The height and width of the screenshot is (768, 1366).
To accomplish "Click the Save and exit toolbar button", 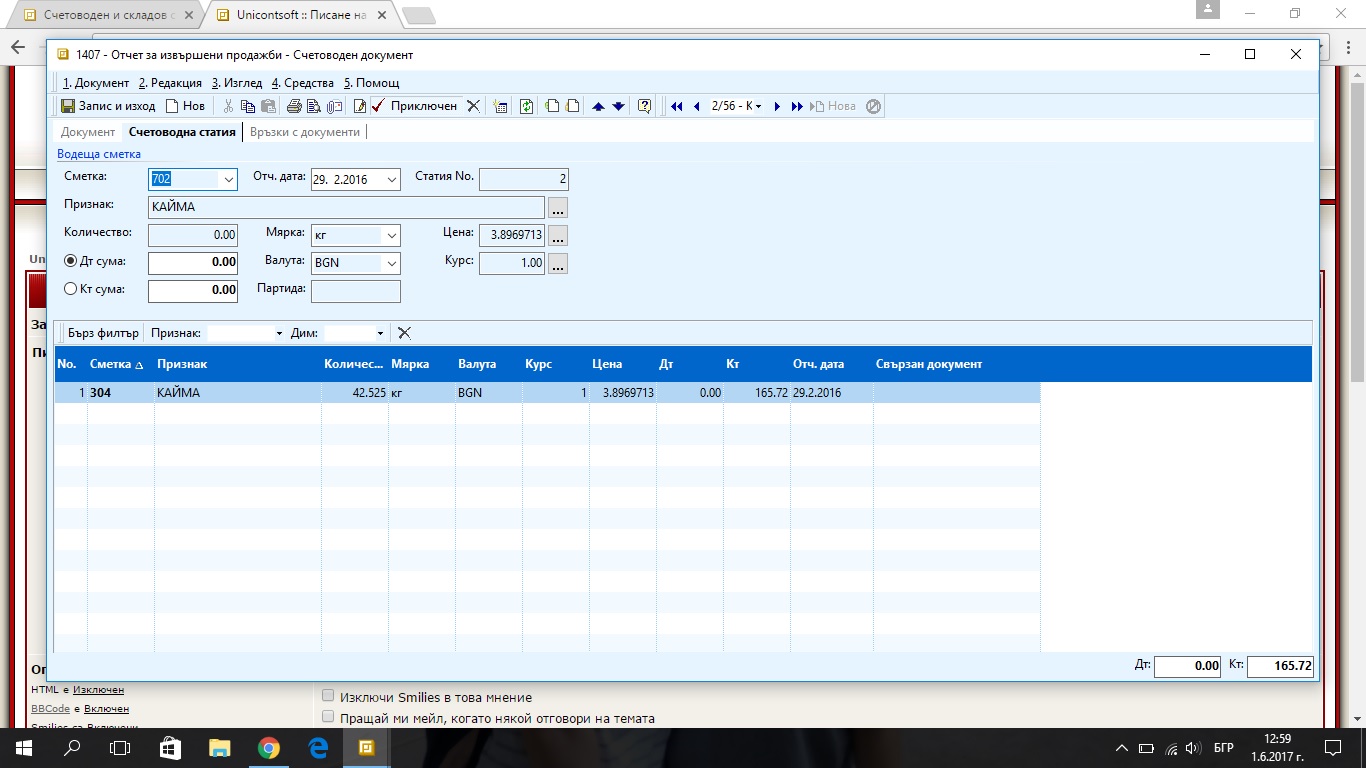I will (x=108, y=106).
